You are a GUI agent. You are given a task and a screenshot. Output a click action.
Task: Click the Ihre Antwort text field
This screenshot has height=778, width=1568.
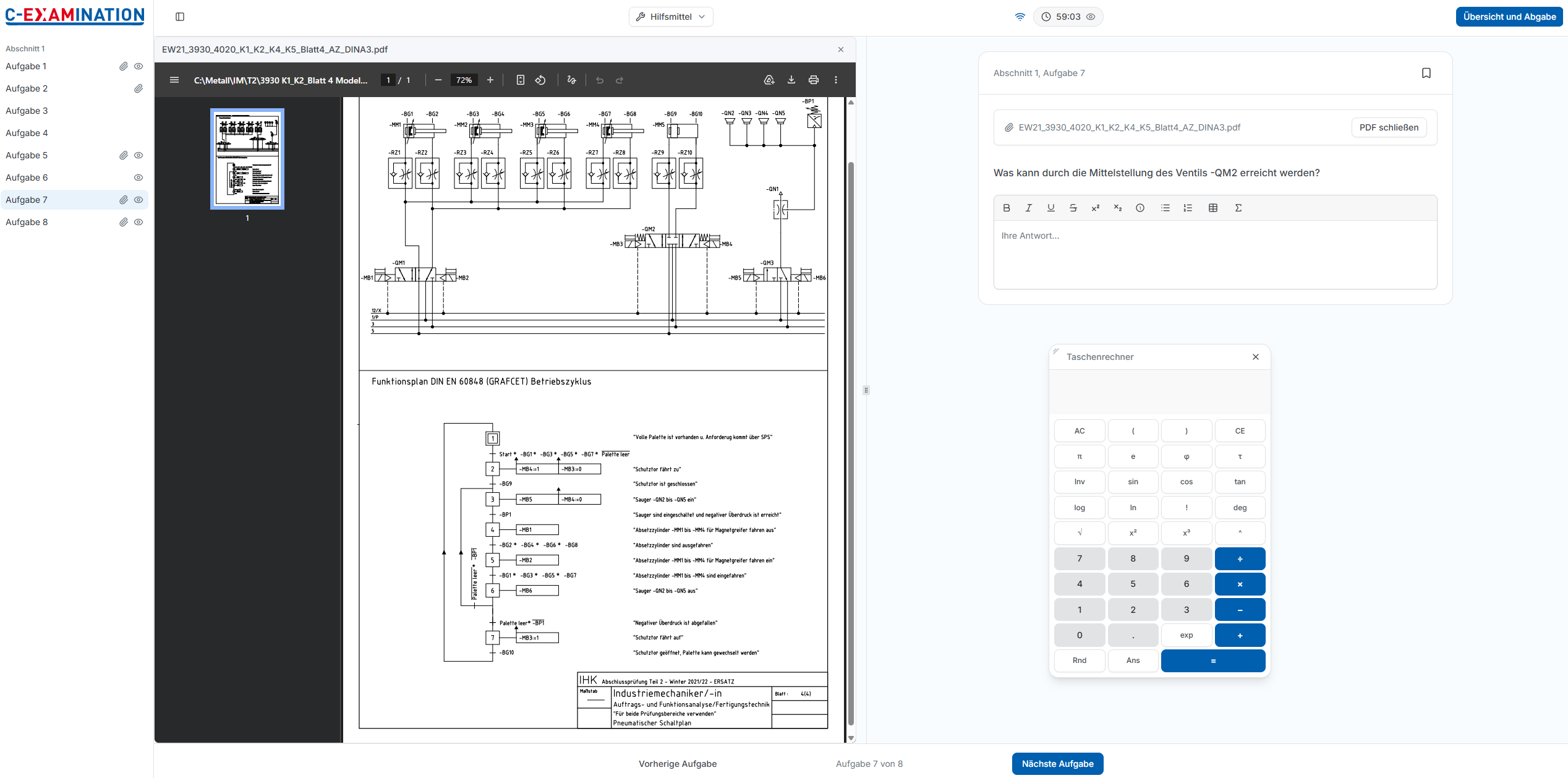coord(1215,254)
